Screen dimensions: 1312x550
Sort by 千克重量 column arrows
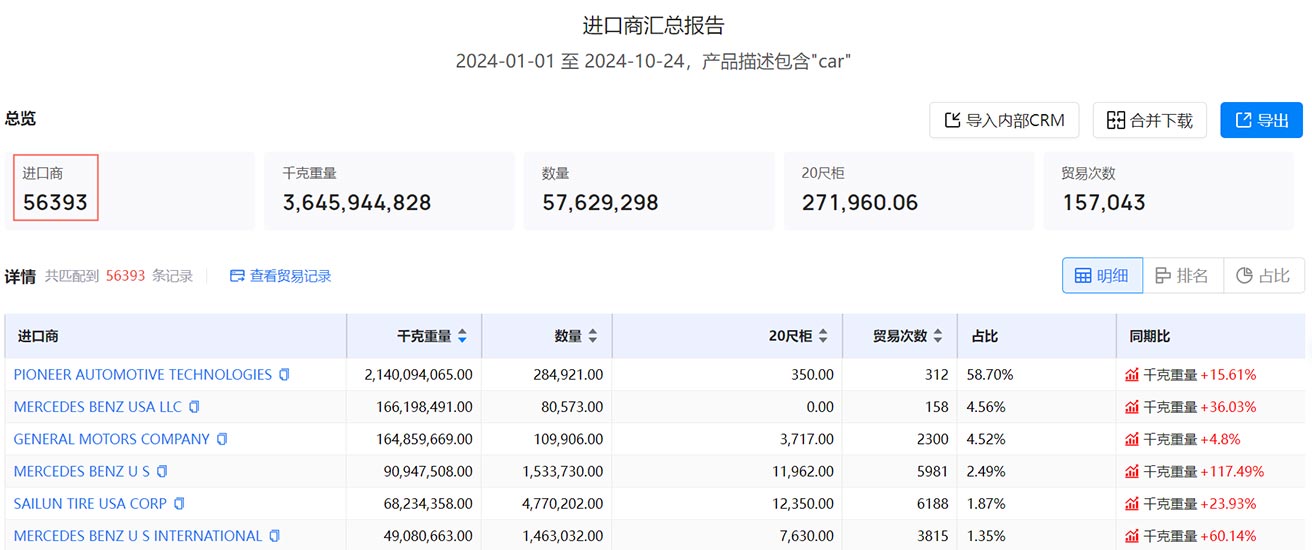pos(462,337)
